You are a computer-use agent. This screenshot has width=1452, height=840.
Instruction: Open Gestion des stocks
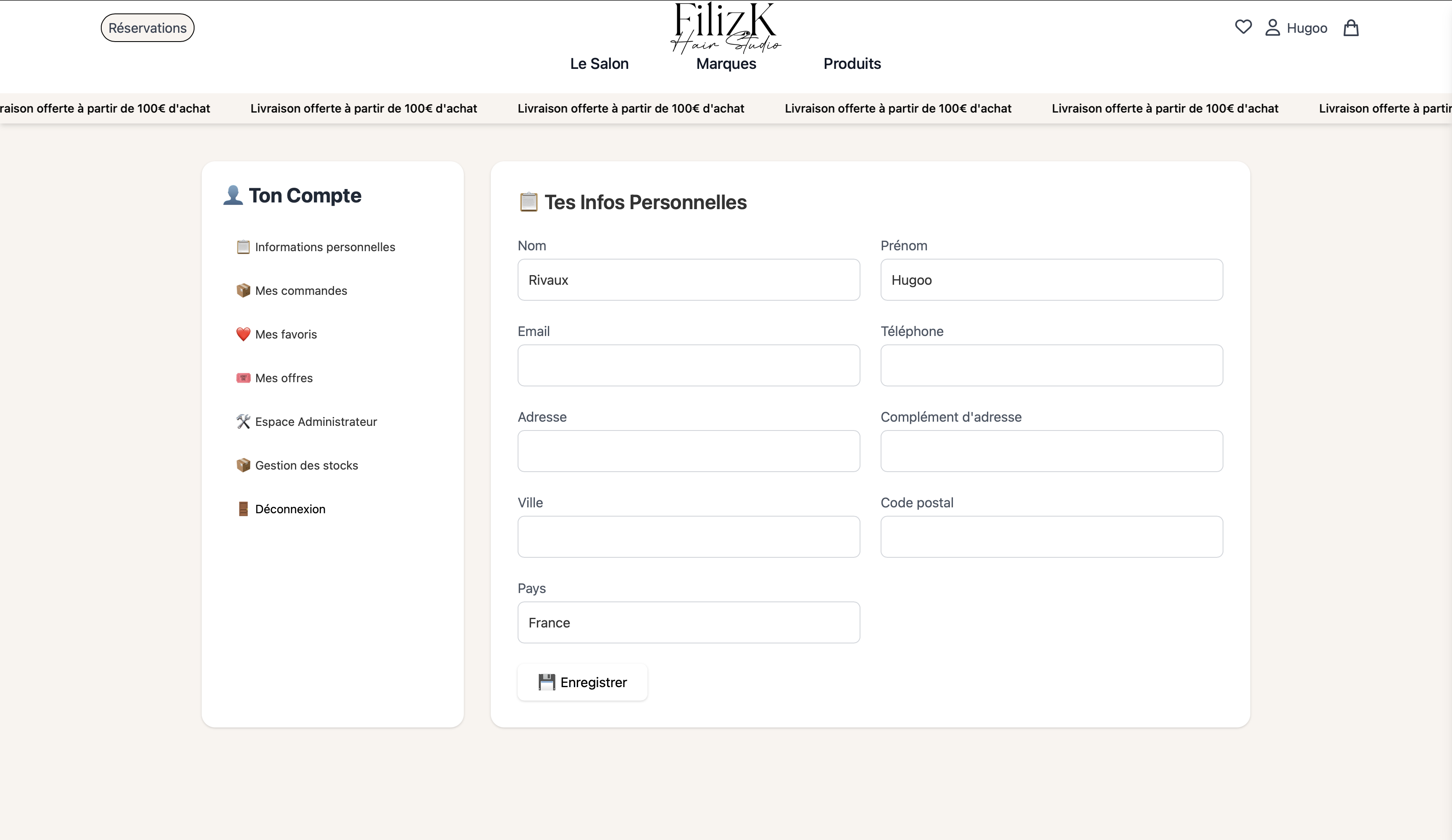point(307,465)
